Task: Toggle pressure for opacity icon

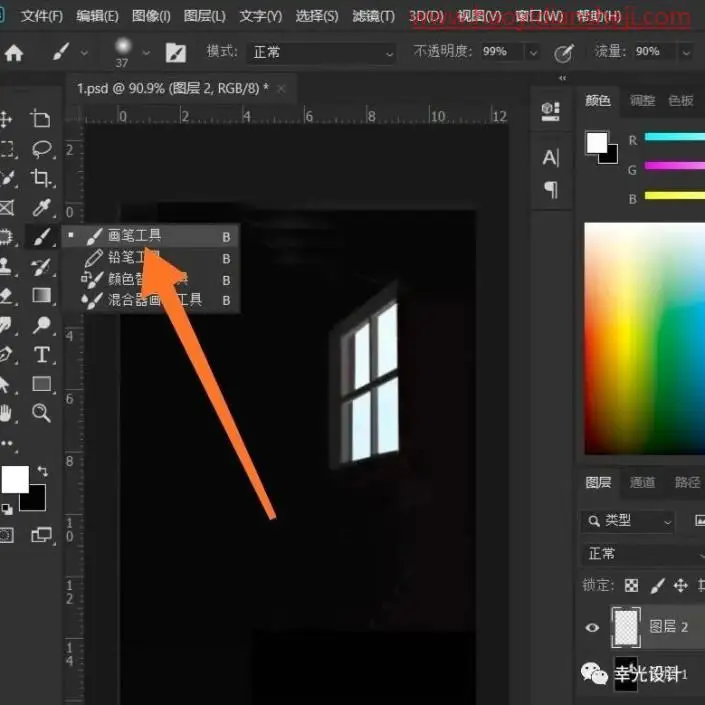Action: (x=564, y=53)
